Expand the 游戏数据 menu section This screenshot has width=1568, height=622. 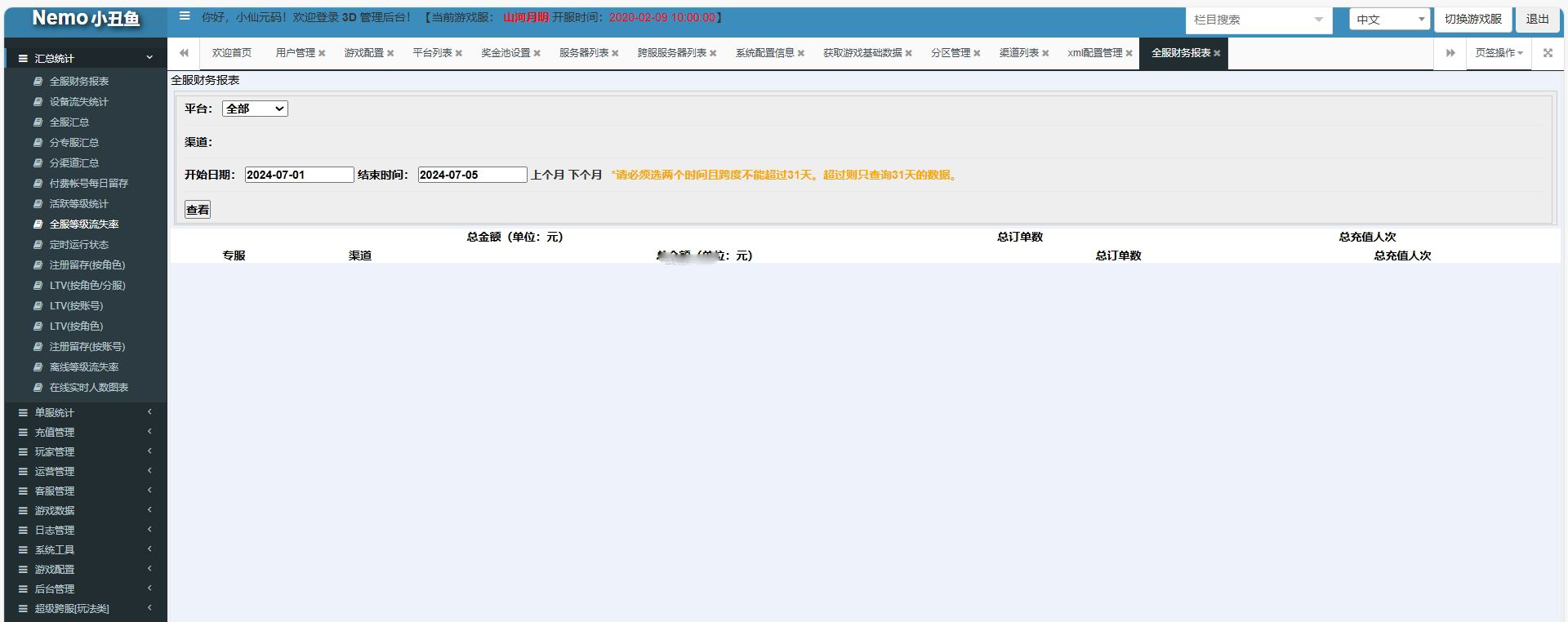[x=86, y=510]
